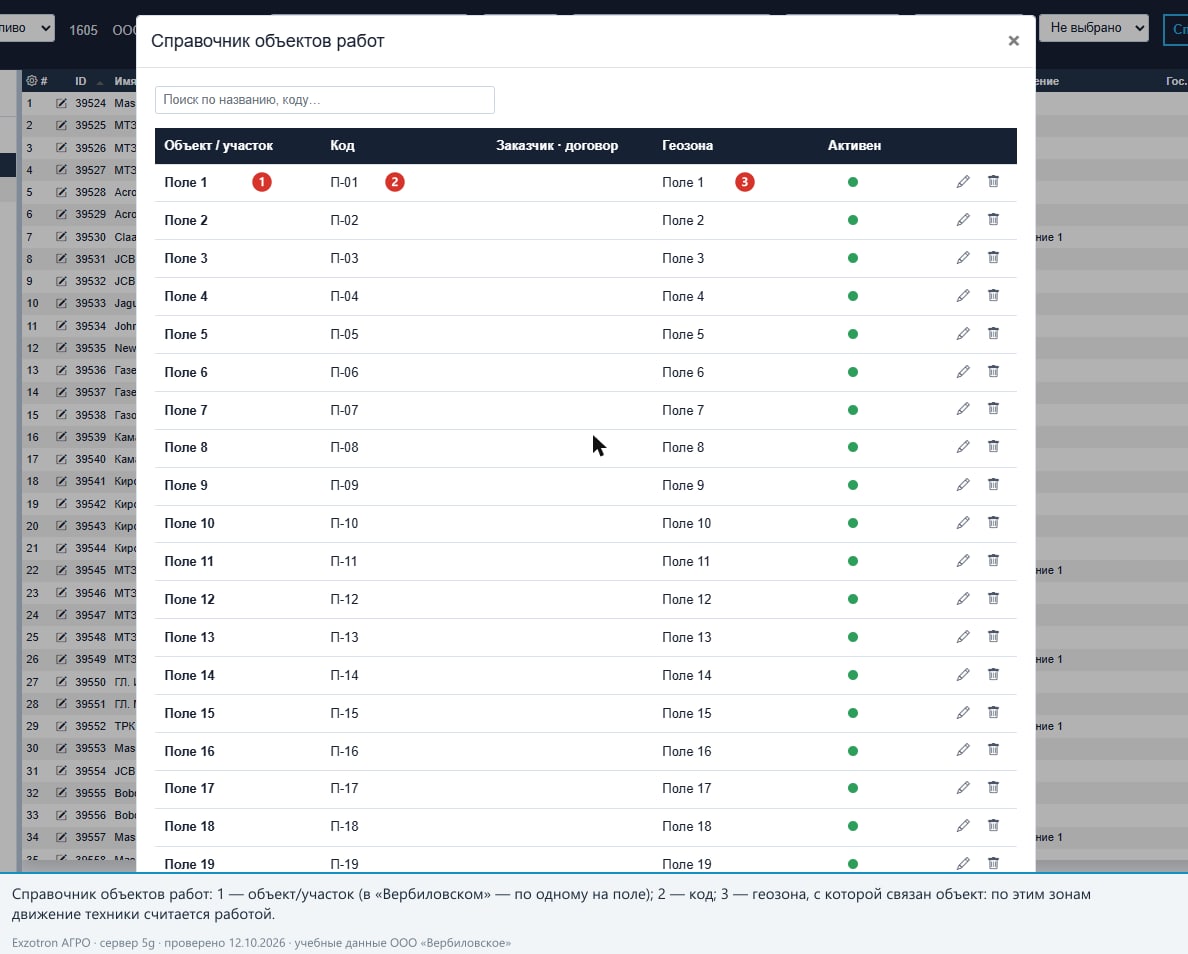The width and height of the screenshot is (1188, 954).
Task: Edit the Поле 6 object
Action: pos(963,371)
